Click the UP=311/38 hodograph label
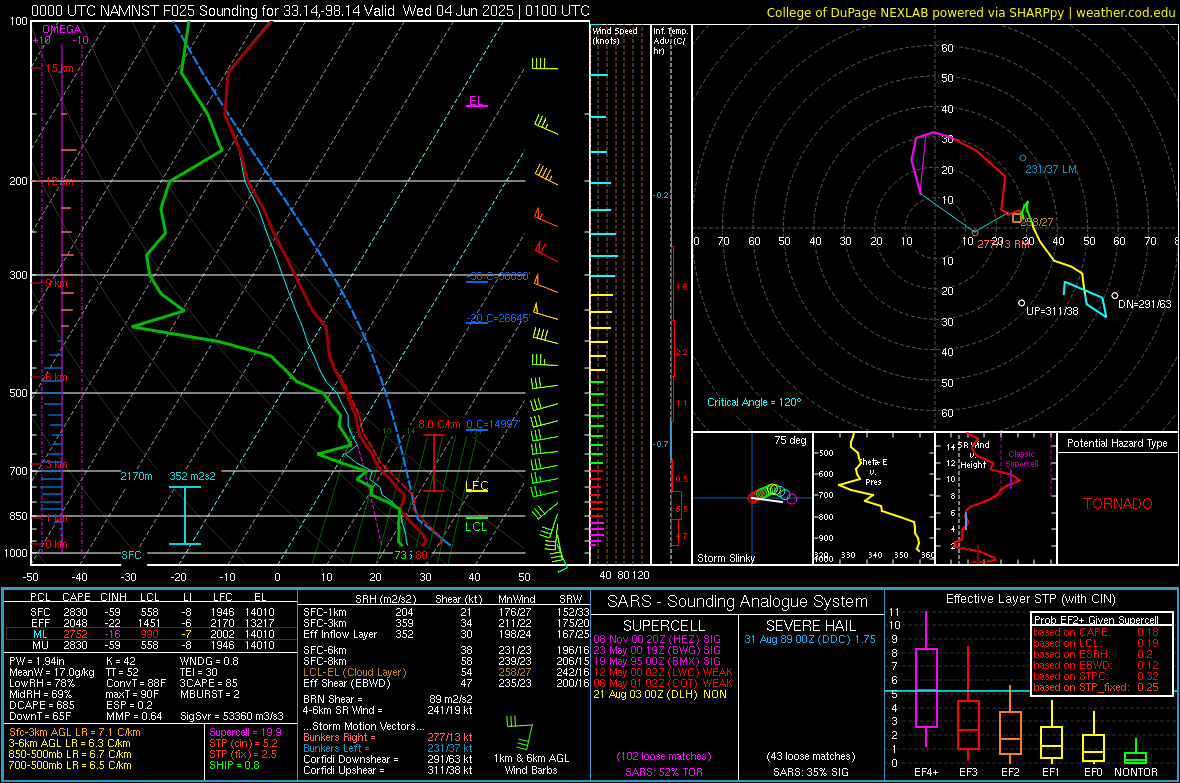This screenshot has height=783, width=1180. pyautogui.click(x=1052, y=311)
